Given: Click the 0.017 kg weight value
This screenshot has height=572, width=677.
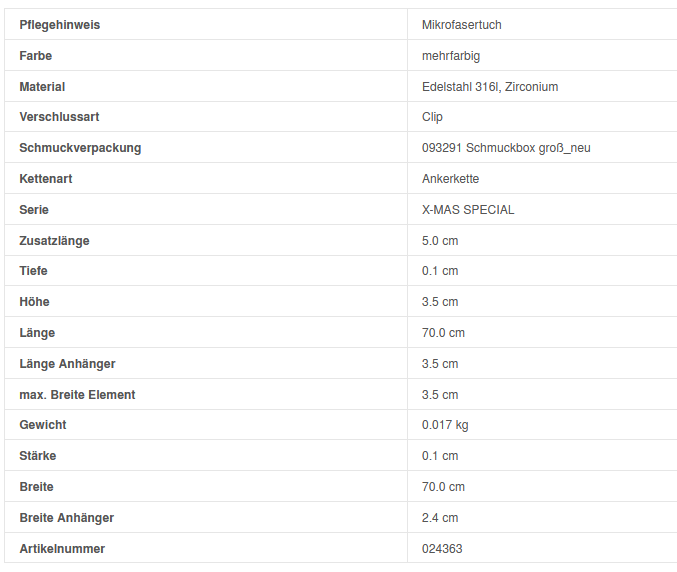Looking at the screenshot, I should (x=445, y=425).
